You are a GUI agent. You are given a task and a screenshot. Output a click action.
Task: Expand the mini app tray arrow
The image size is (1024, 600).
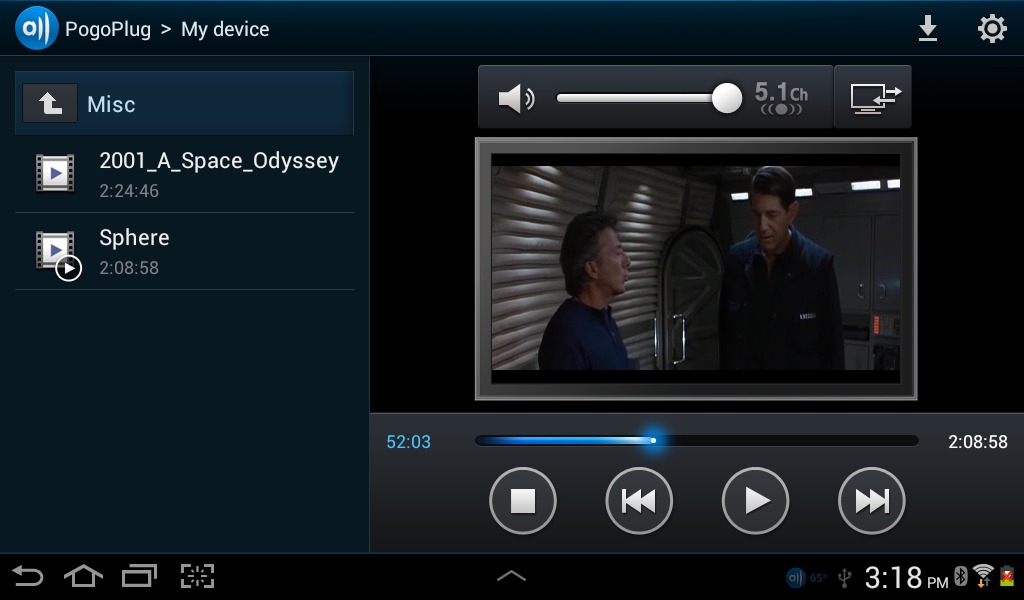pos(511,576)
